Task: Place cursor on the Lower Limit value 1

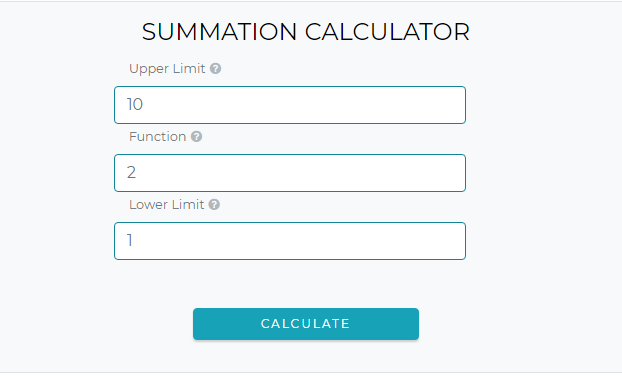Action: [129, 240]
